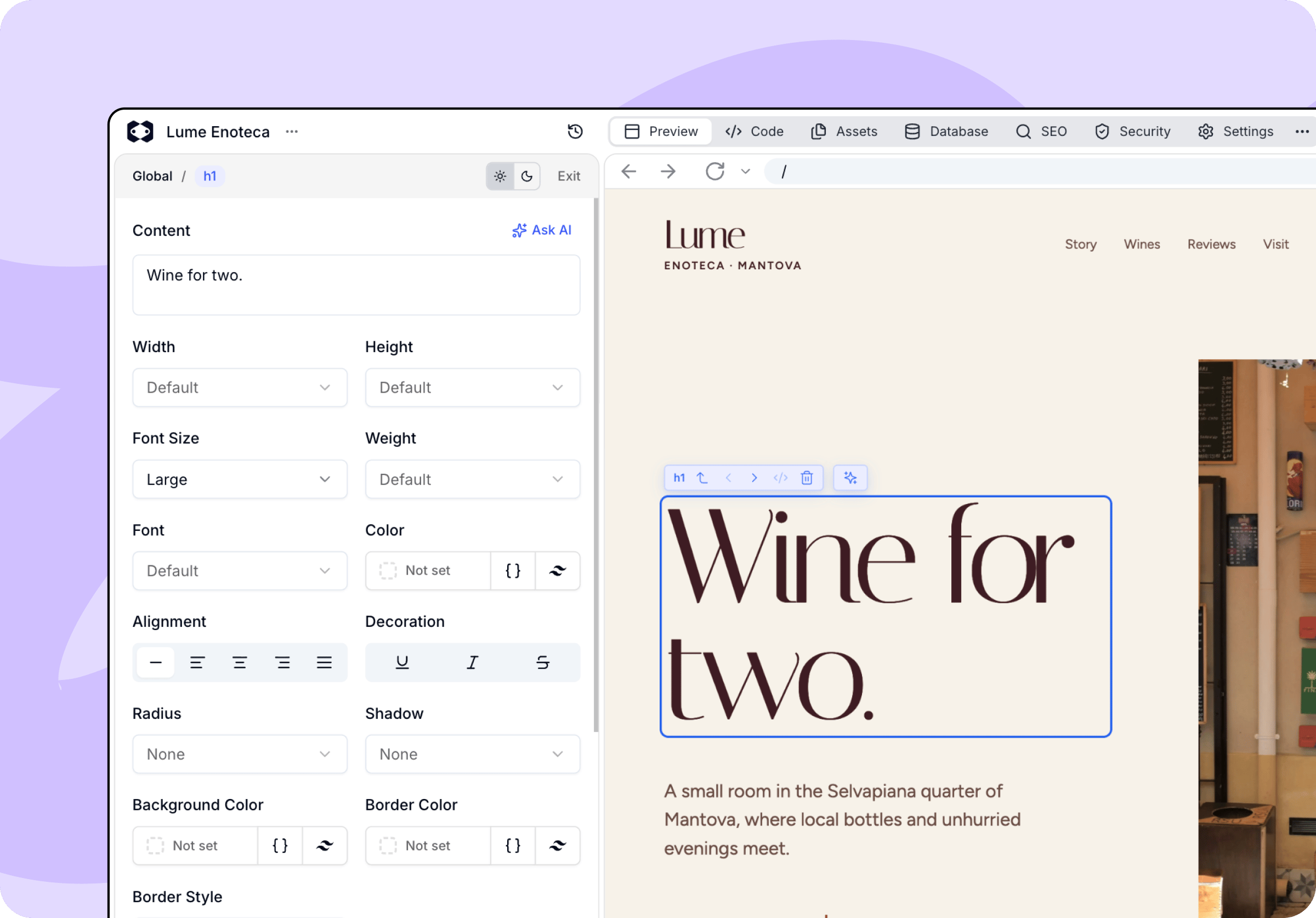1316x918 pixels.
Task: Click the Lume Enoteca app logo icon
Action: pyautogui.click(x=140, y=131)
